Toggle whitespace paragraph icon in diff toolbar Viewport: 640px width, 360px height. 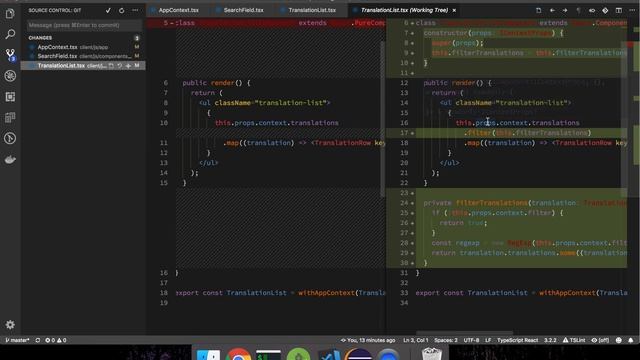(x=578, y=10)
